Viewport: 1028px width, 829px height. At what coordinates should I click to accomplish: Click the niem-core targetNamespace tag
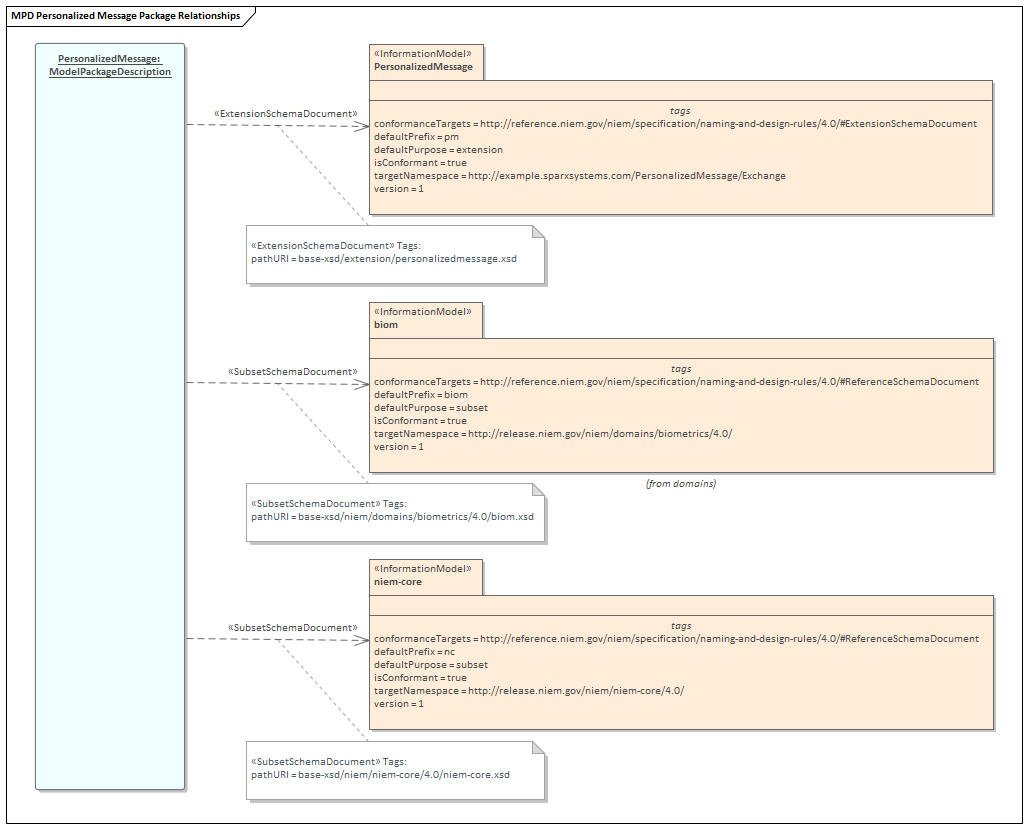(528, 691)
